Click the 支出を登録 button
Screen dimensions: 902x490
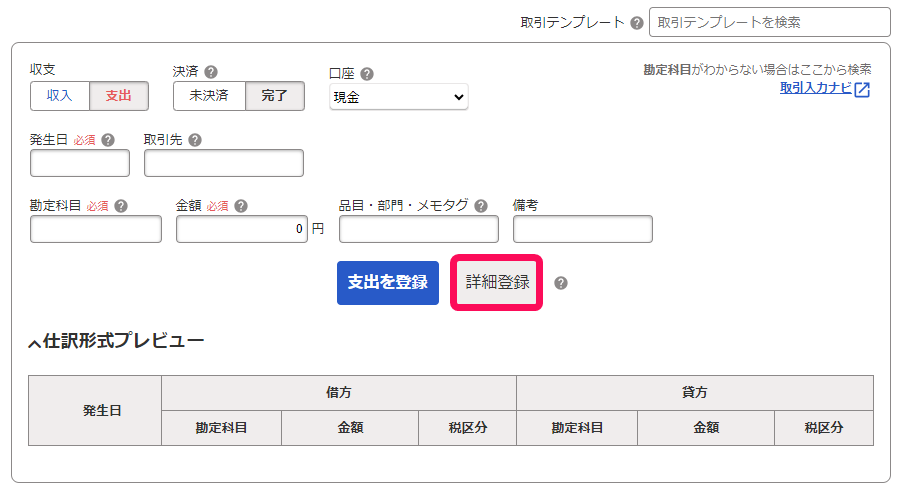coord(388,282)
